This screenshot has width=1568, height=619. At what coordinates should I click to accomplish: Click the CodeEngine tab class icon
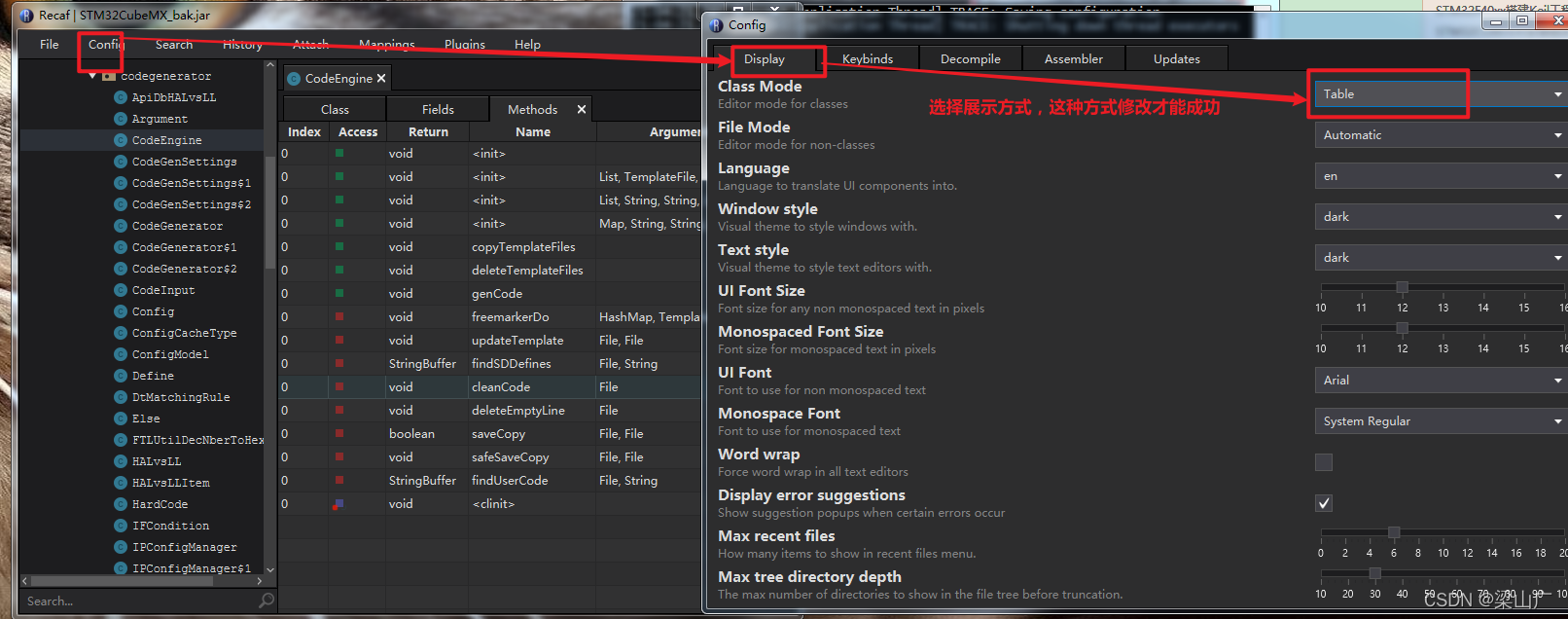click(x=294, y=79)
